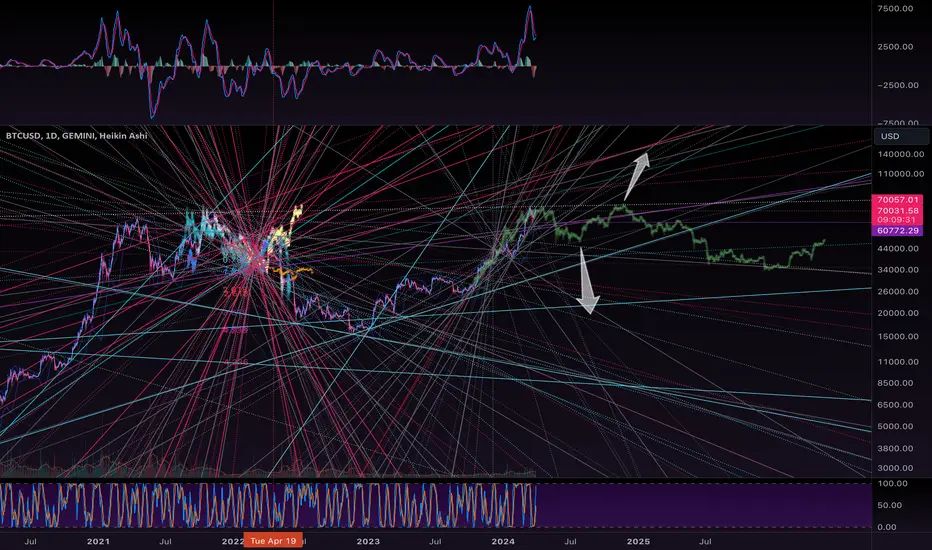Click the 26000.00 price axis value

(900, 292)
